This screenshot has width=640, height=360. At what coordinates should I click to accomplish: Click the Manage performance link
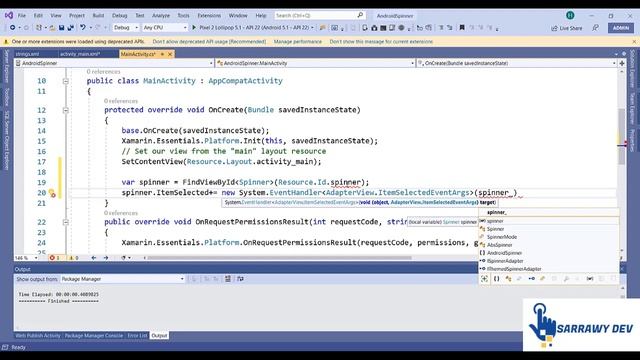point(298,42)
